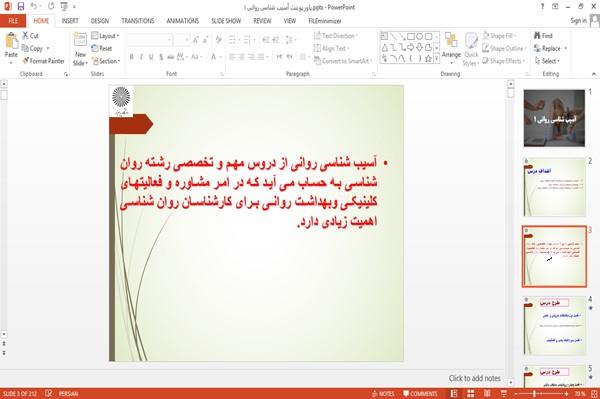Open Shape Outline dropdown
Viewport: 600px width, 399px height.
coord(504,48)
